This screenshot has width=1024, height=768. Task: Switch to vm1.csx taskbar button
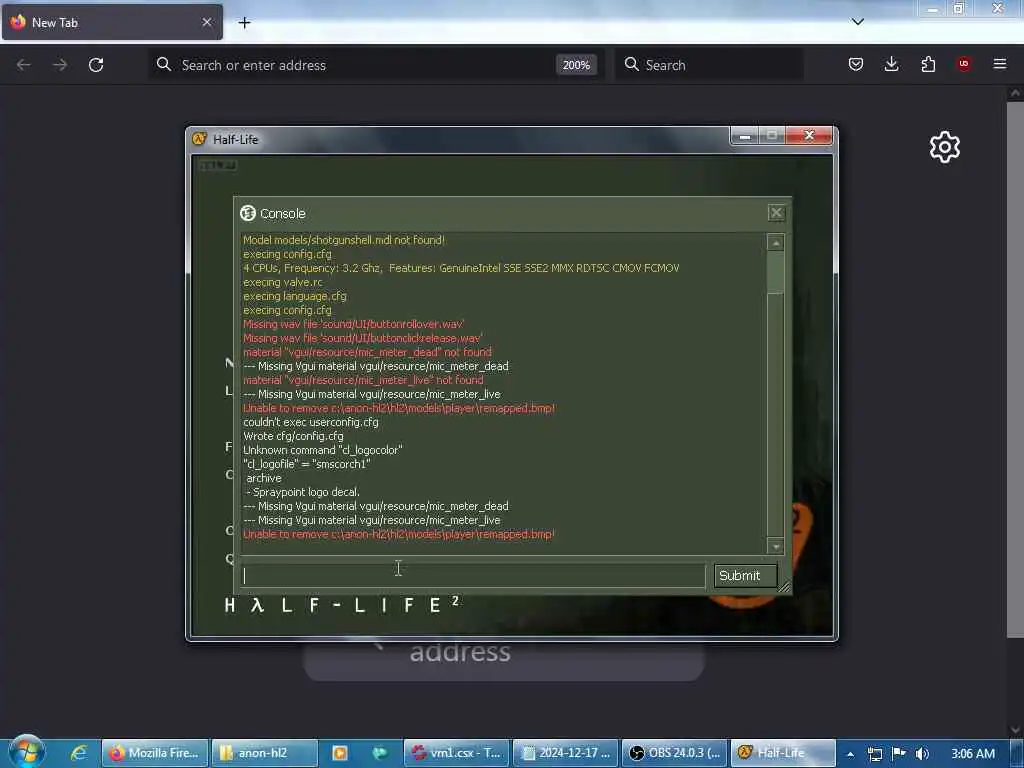click(x=456, y=753)
